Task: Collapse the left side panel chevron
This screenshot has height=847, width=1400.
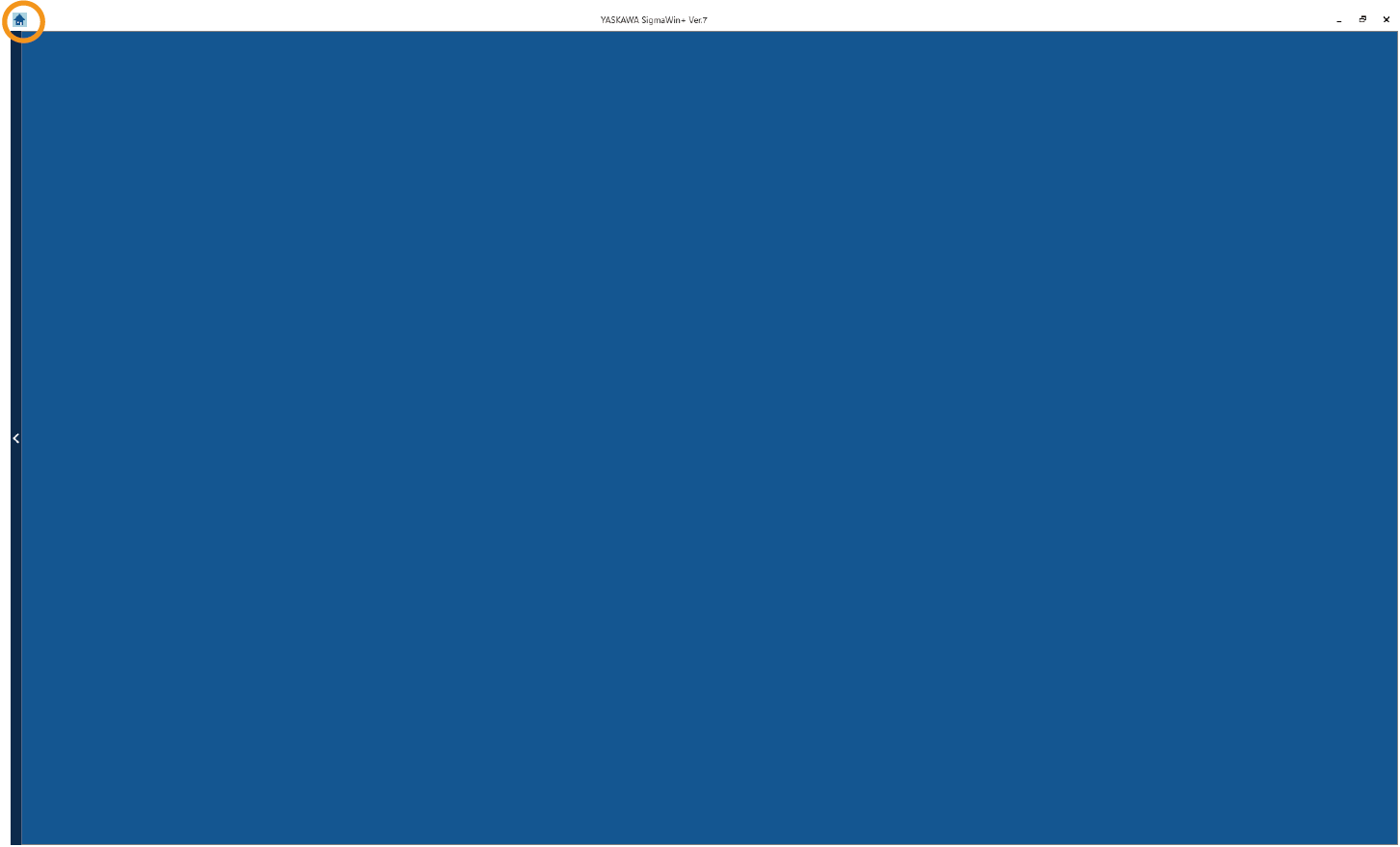Action: pos(15,438)
